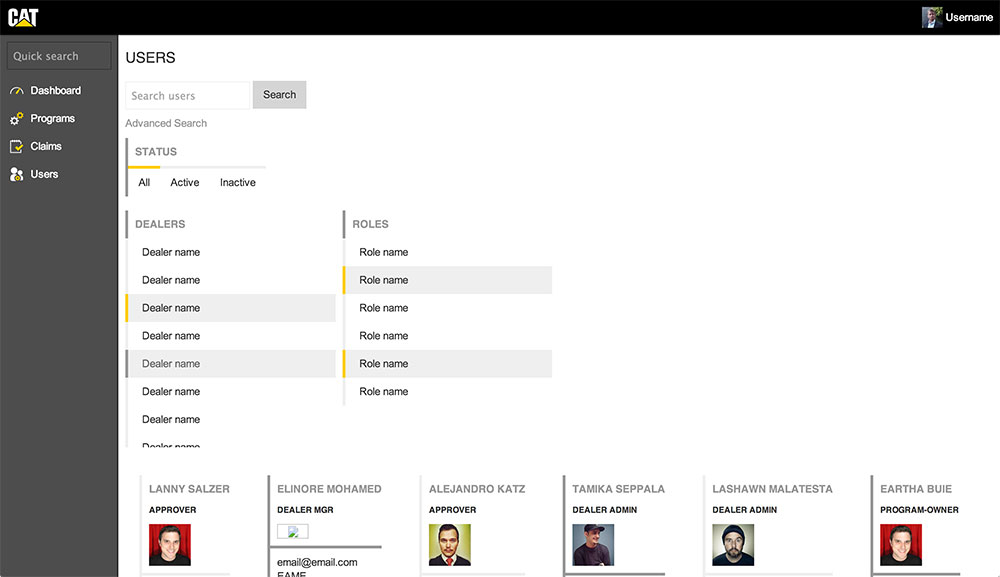Click APPROVER role under Lanny Salzer
Screen dimensions: 1000x577
[172, 510]
